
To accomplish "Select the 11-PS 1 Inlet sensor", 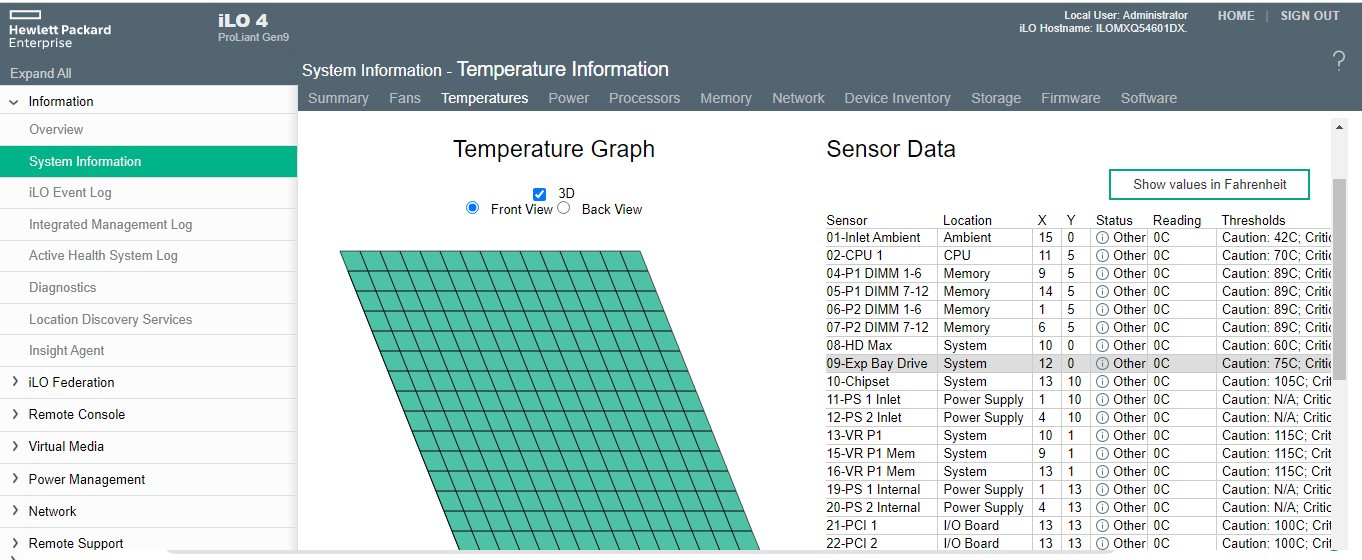I will tap(1079, 400).
